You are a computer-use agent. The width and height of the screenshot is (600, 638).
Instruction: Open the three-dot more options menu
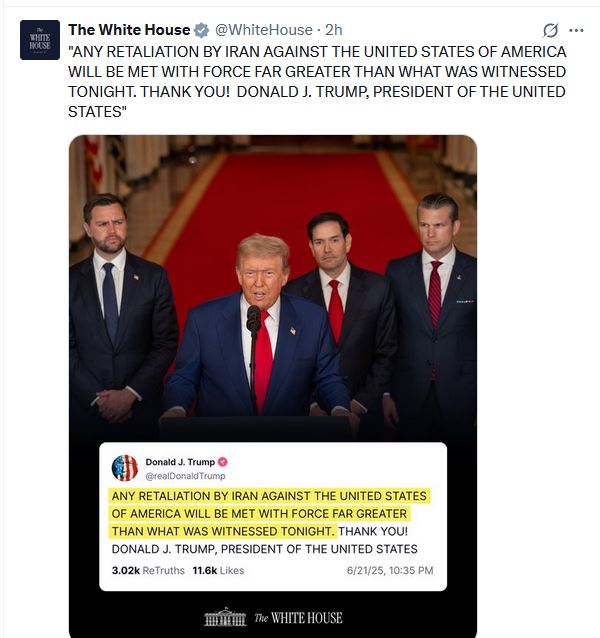(576, 30)
